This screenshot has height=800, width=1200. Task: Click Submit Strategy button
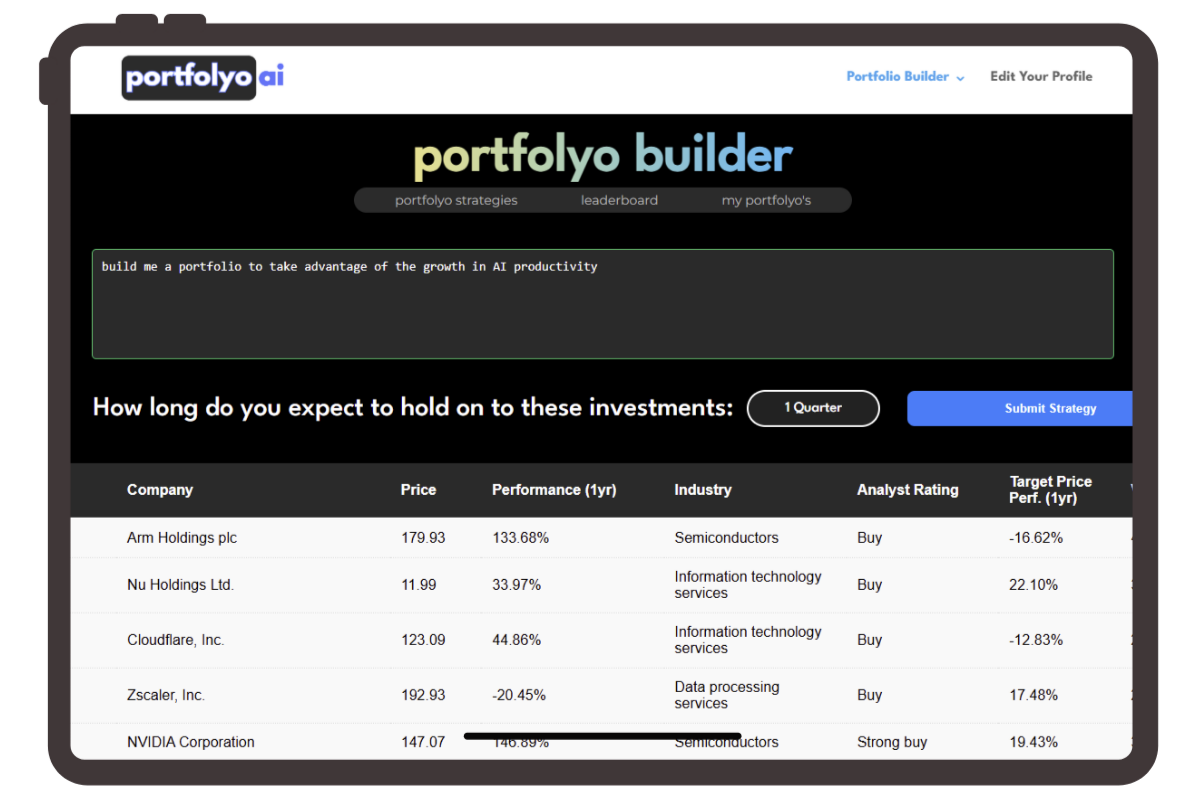[x=1020, y=408]
